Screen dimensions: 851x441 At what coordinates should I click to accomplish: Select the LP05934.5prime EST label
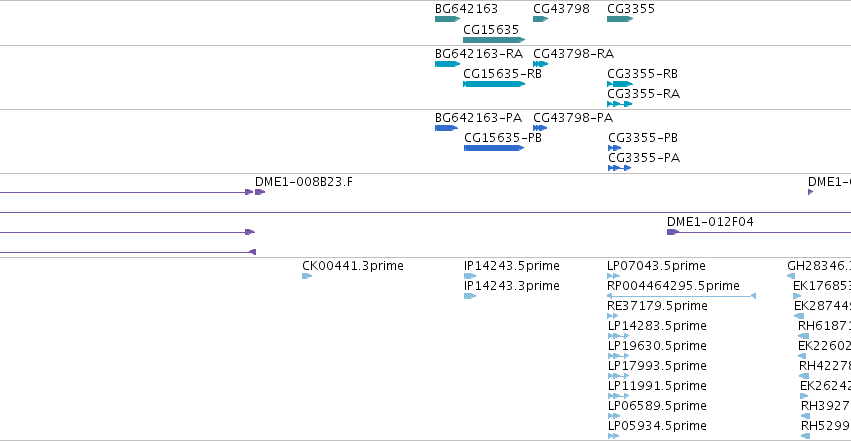(x=657, y=426)
